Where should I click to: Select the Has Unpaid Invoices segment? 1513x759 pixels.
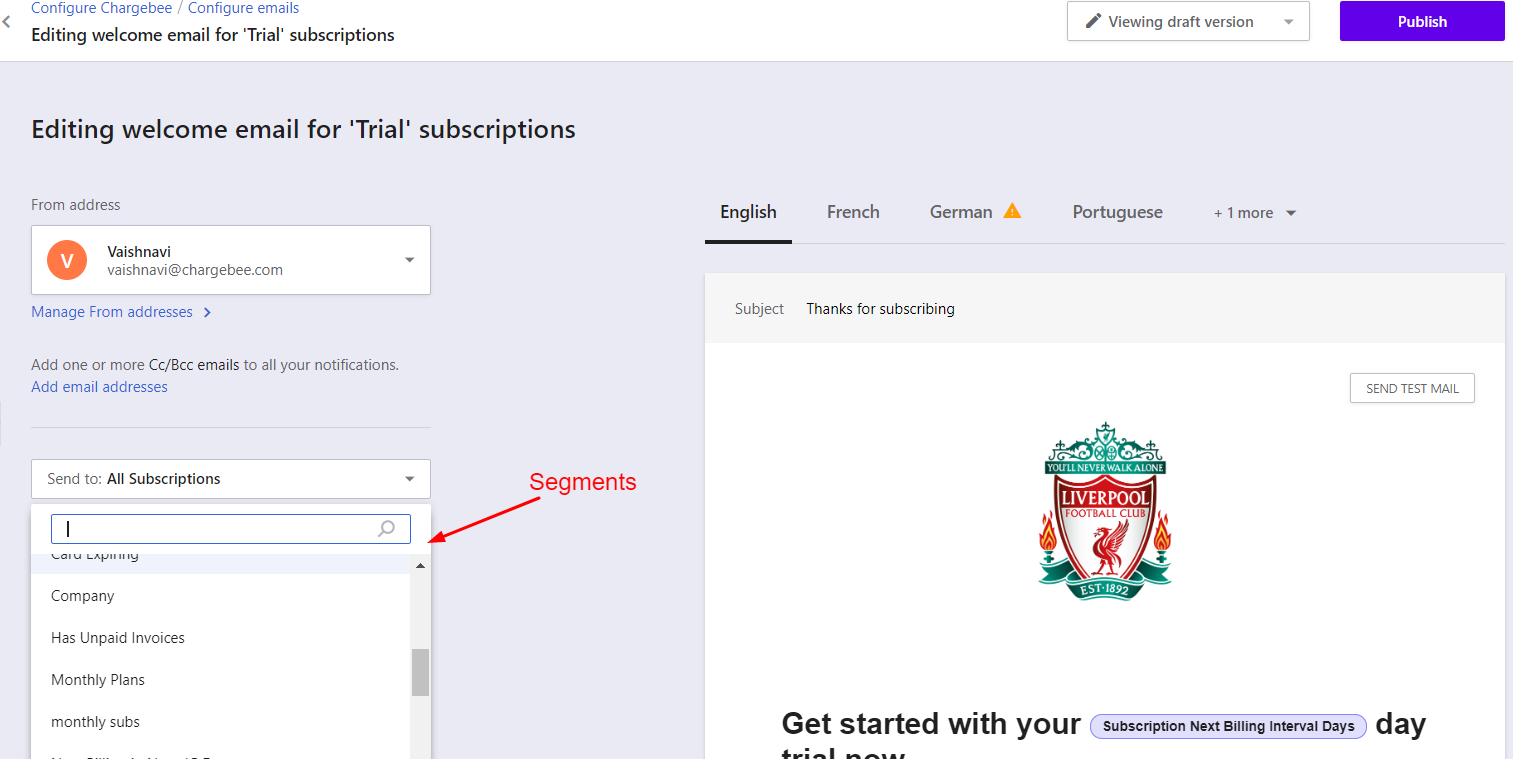click(118, 638)
